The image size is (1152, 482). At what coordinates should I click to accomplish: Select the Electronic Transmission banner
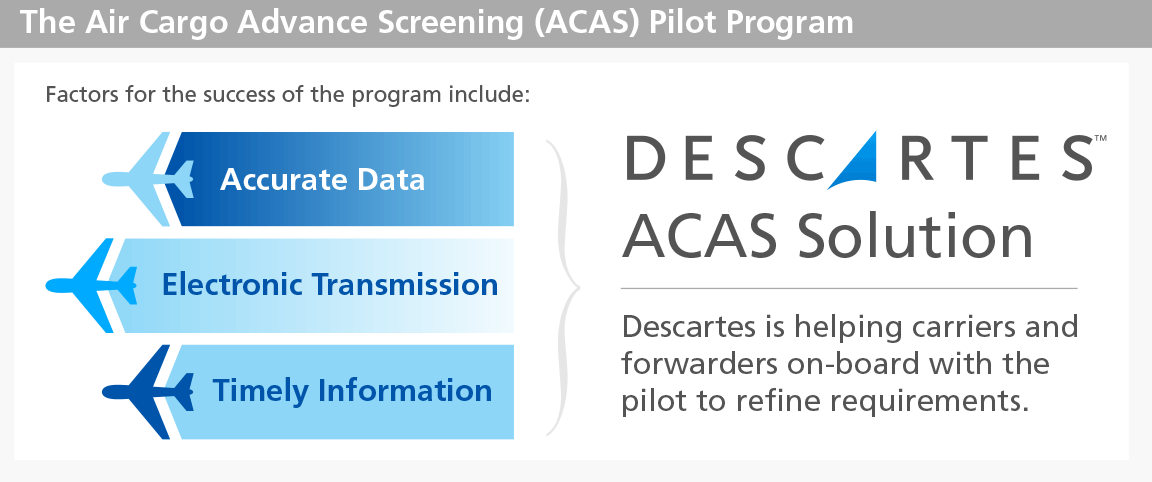pos(312,285)
